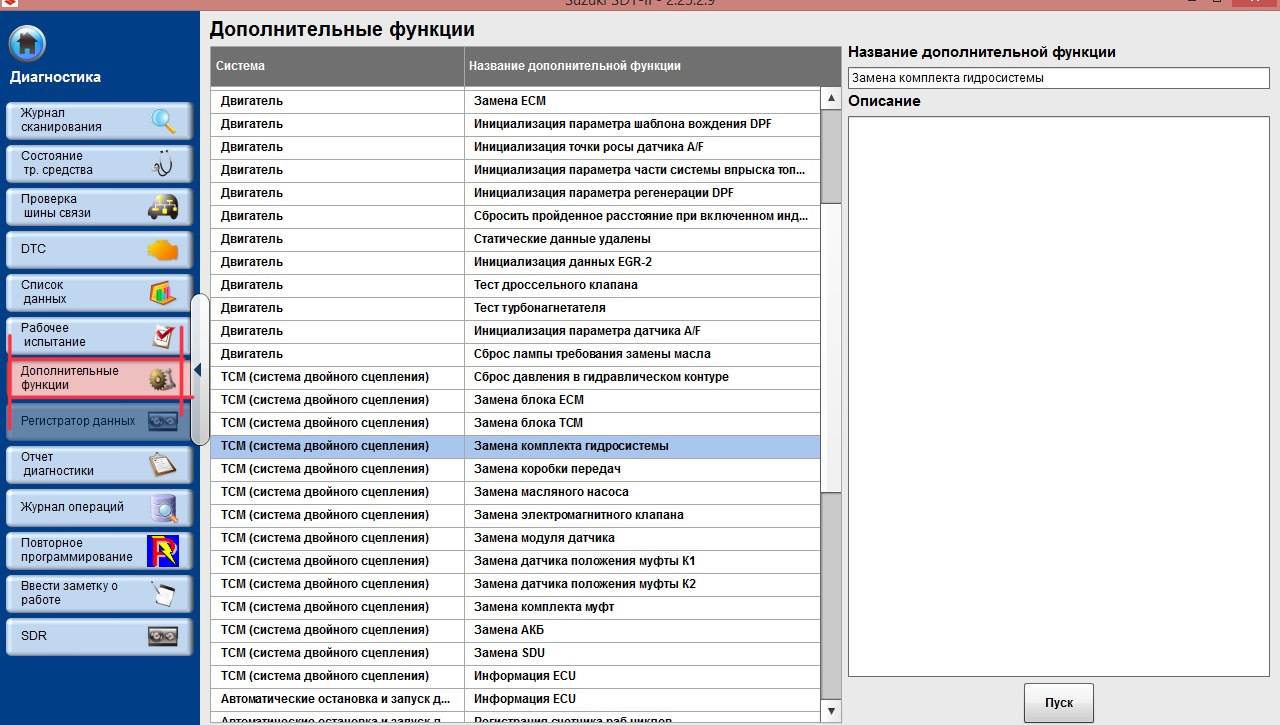Open Отчет диагностики menu item
This screenshot has height=725, width=1280.
[x=98, y=464]
